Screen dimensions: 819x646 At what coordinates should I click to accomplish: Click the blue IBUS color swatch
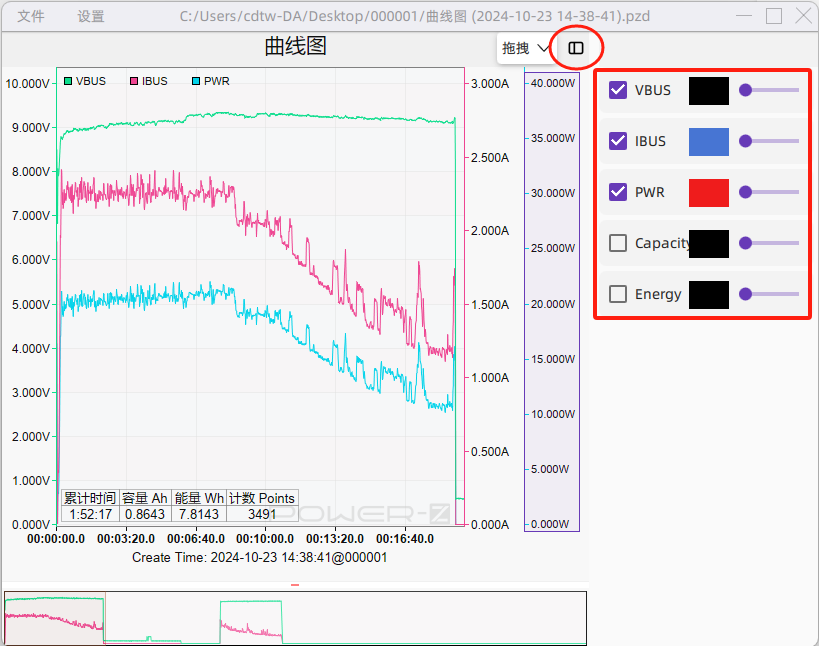pyautogui.click(x=708, y=142)
